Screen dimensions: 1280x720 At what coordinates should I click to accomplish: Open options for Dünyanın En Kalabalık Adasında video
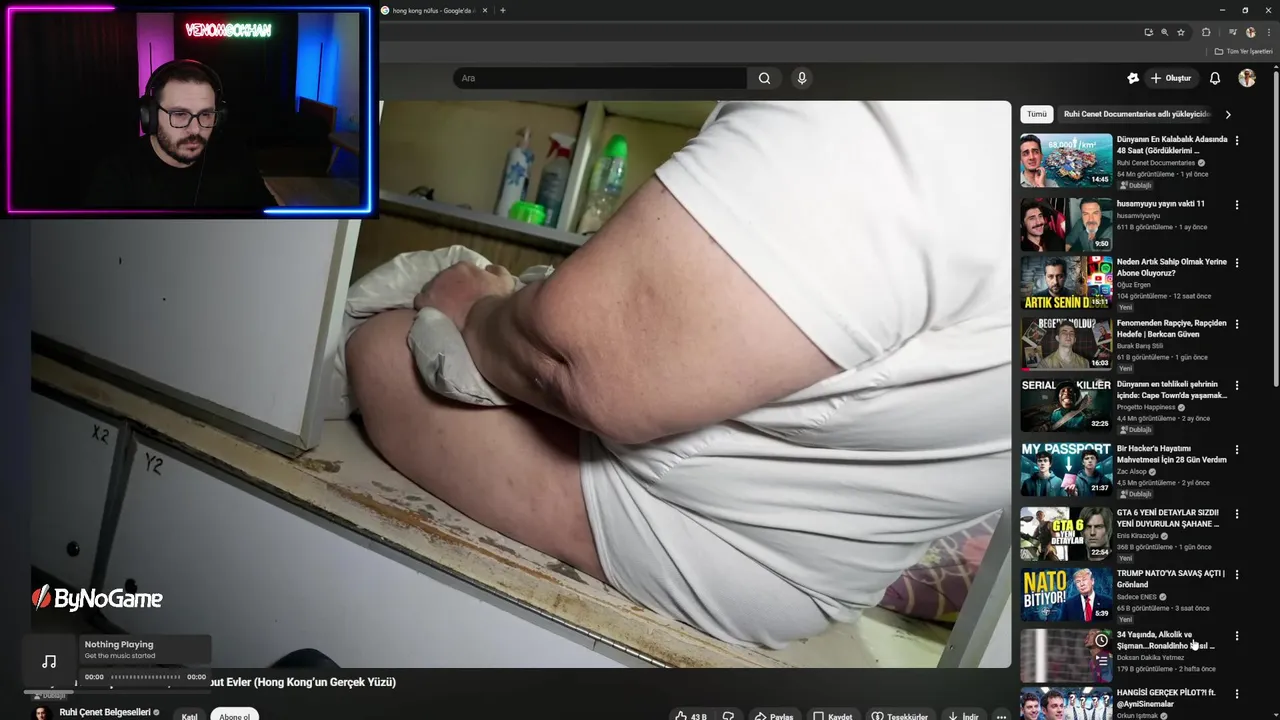[x=1237, y=141]
